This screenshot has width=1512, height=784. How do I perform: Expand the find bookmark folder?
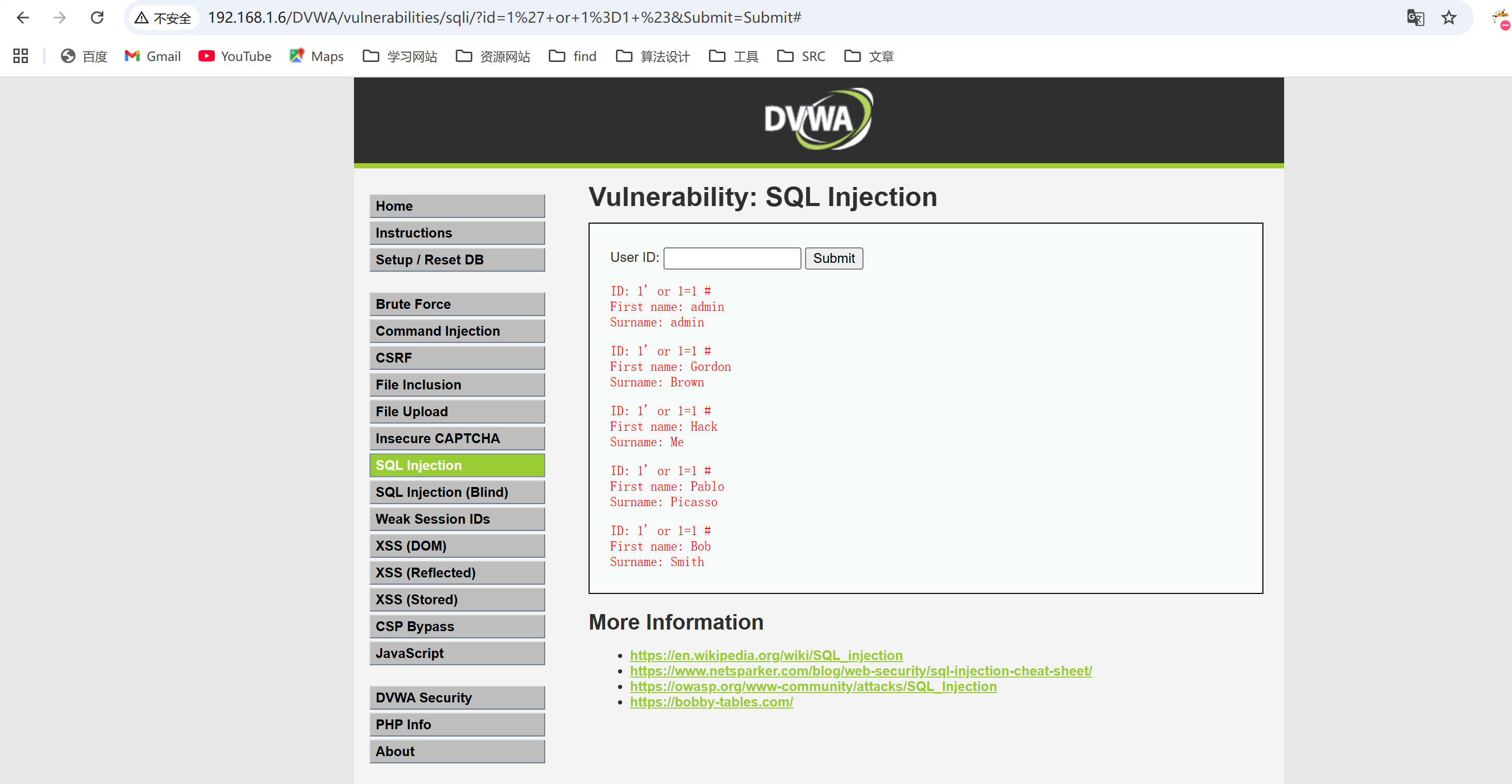pyautogui.click(x=573, y=56)
